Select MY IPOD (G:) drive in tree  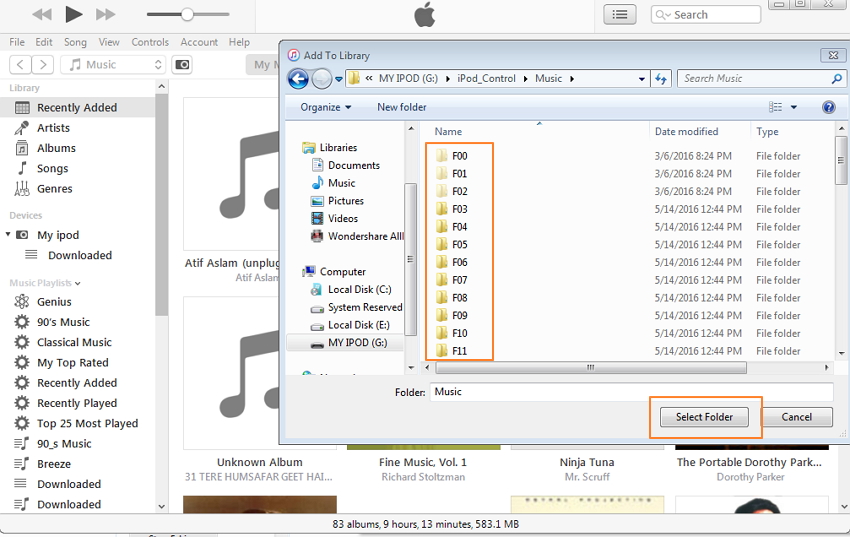(357, 343)
